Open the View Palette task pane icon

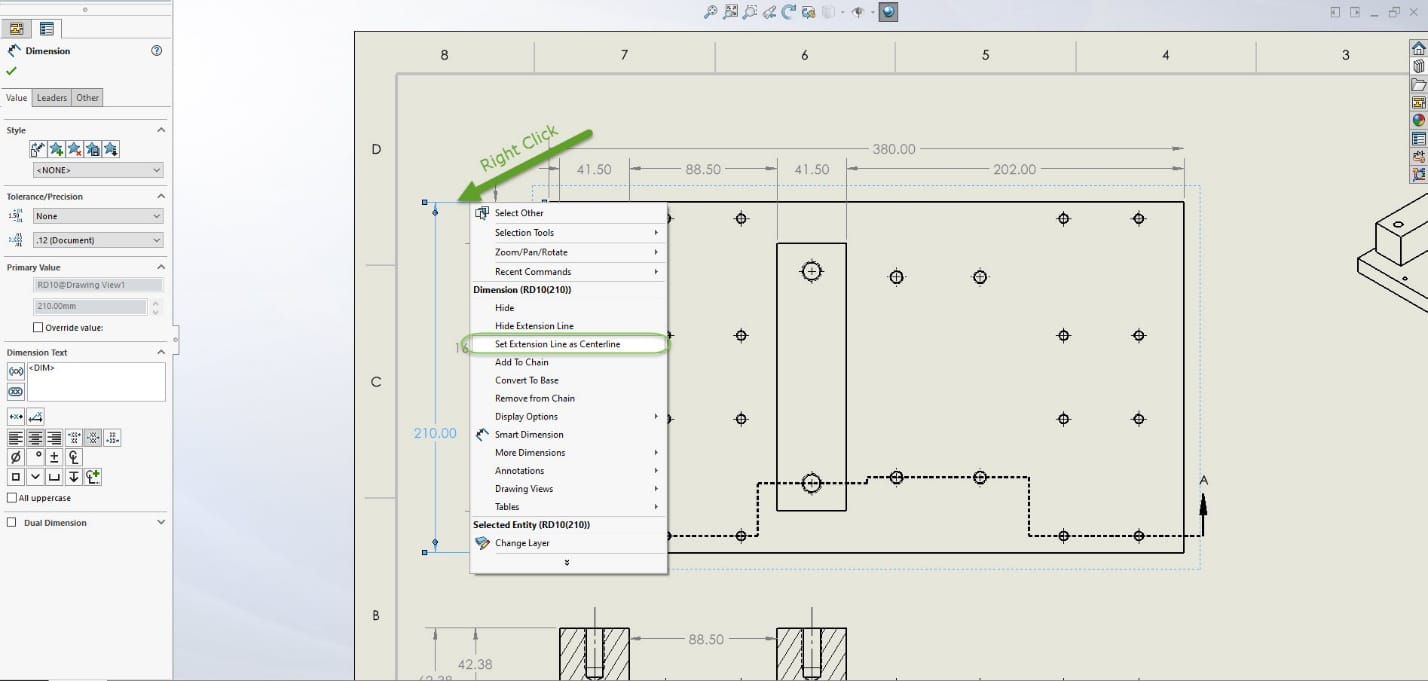click(x=1418, y=102)
